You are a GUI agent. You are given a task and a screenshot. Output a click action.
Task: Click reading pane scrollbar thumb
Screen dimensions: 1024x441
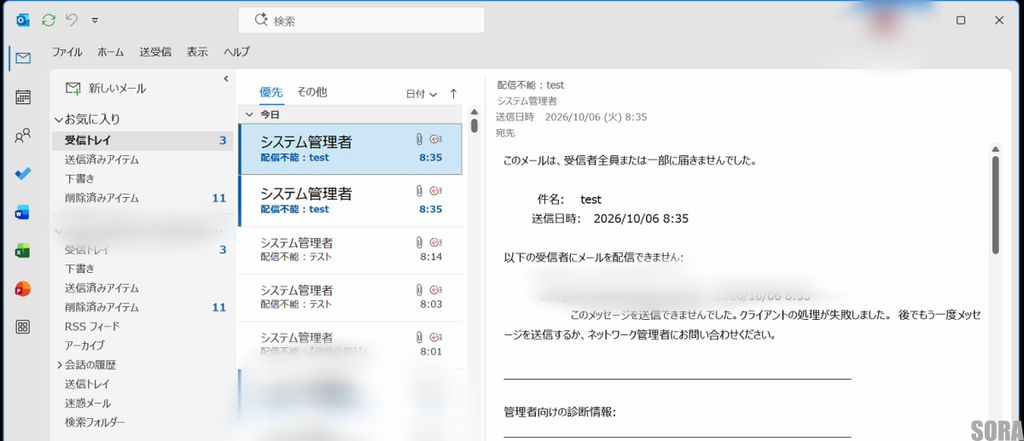click(x=995, y=204)
